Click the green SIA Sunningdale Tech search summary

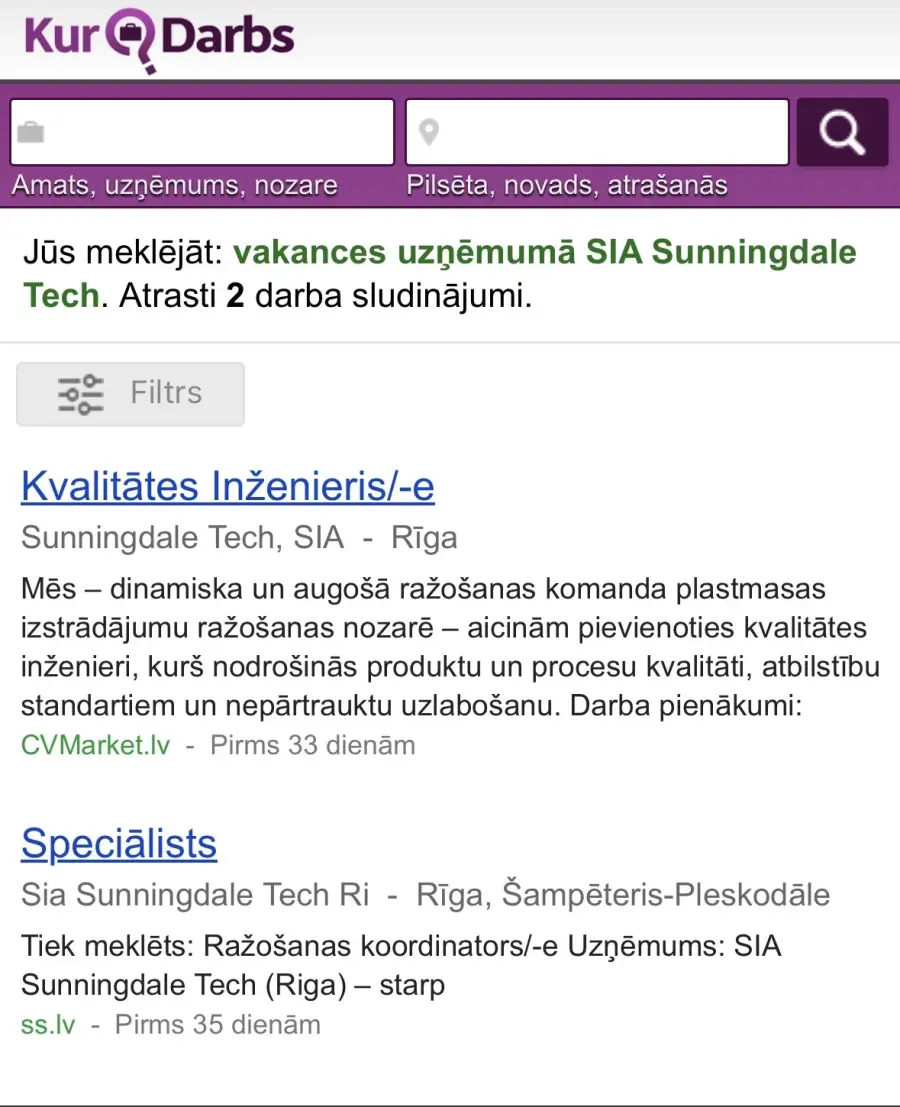click(x=440, y=273)
